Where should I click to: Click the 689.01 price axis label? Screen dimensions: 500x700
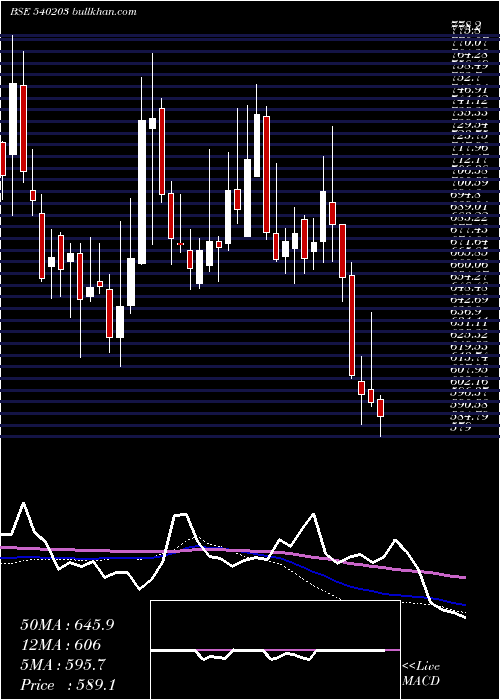tap(469, 206)
